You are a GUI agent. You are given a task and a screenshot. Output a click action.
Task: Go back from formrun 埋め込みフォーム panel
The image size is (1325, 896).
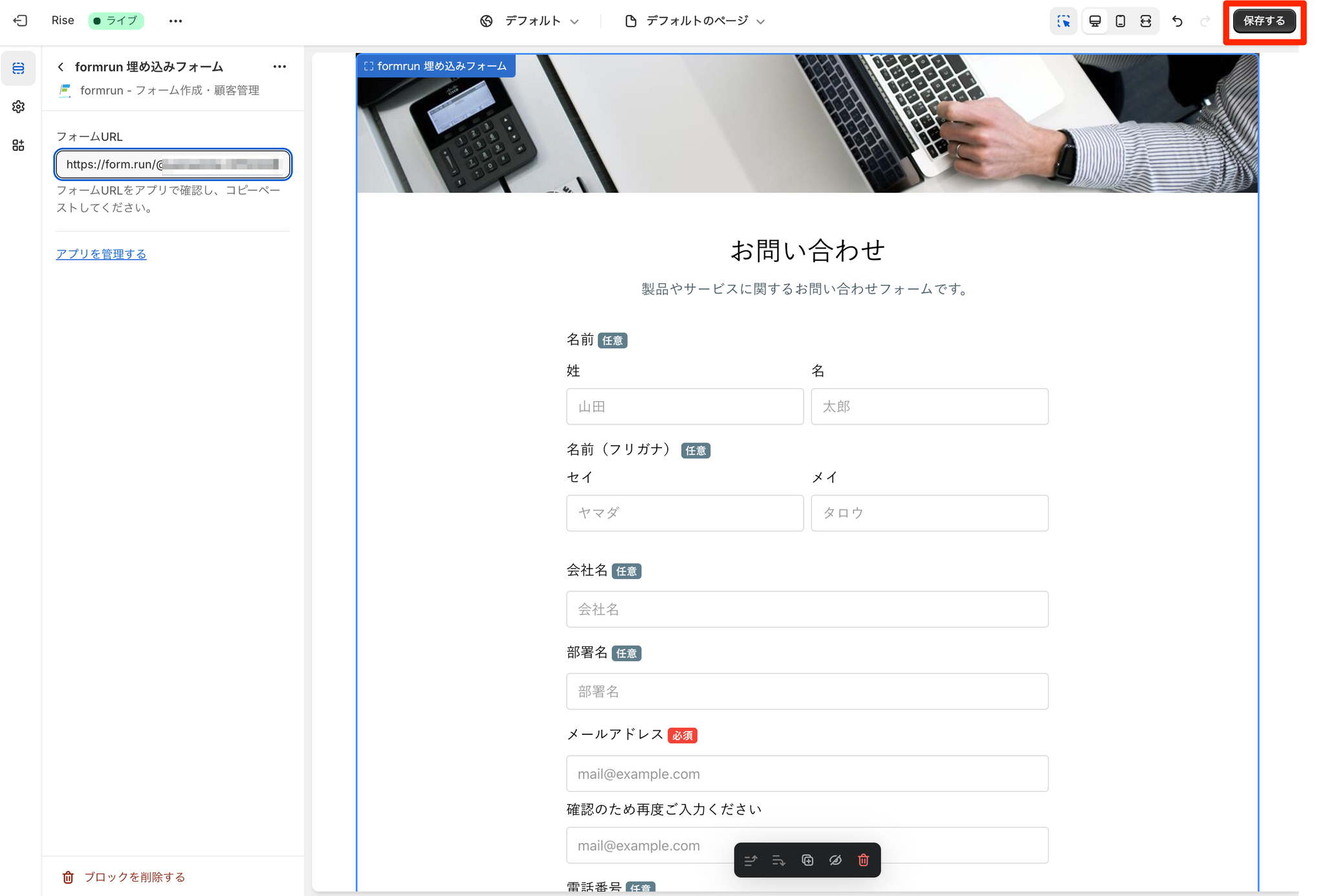(61, 67)
